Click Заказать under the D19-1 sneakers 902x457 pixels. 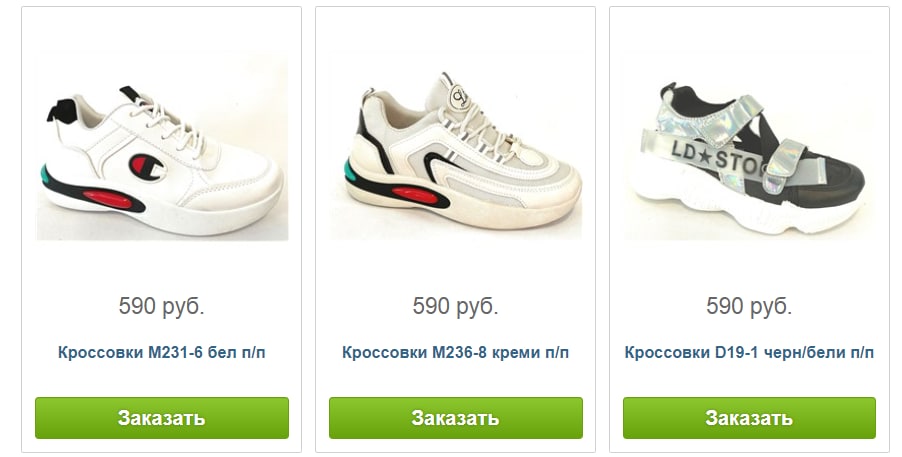point(749,418)
